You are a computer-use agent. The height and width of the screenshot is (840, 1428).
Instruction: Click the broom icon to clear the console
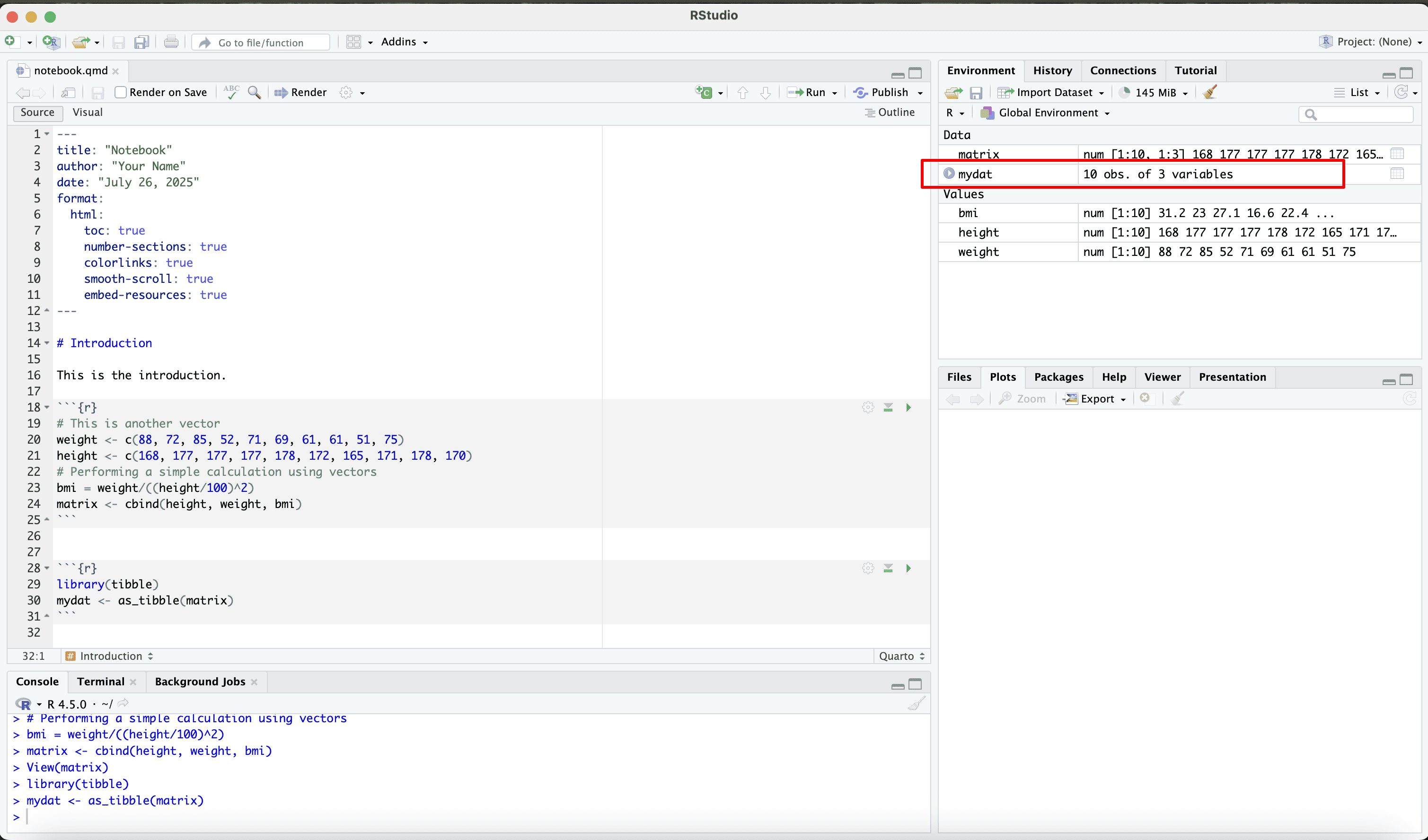point(916,704)
